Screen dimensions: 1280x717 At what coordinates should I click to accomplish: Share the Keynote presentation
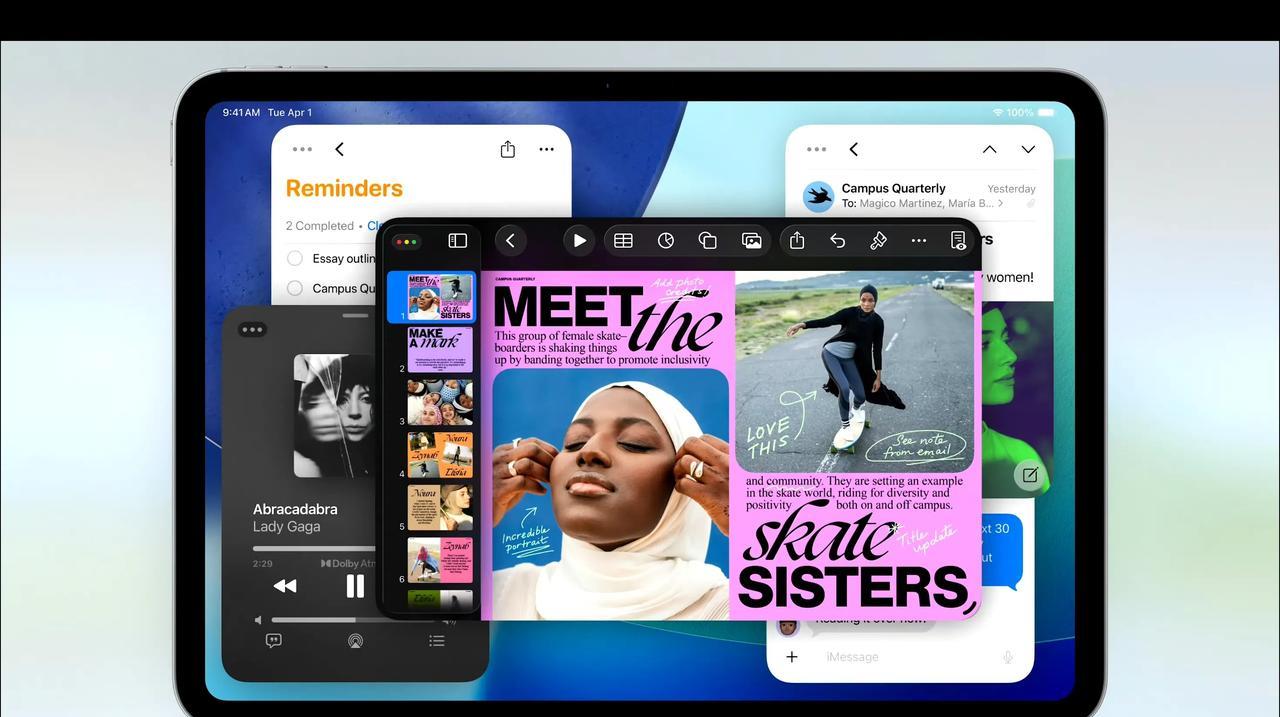point(797,240)
